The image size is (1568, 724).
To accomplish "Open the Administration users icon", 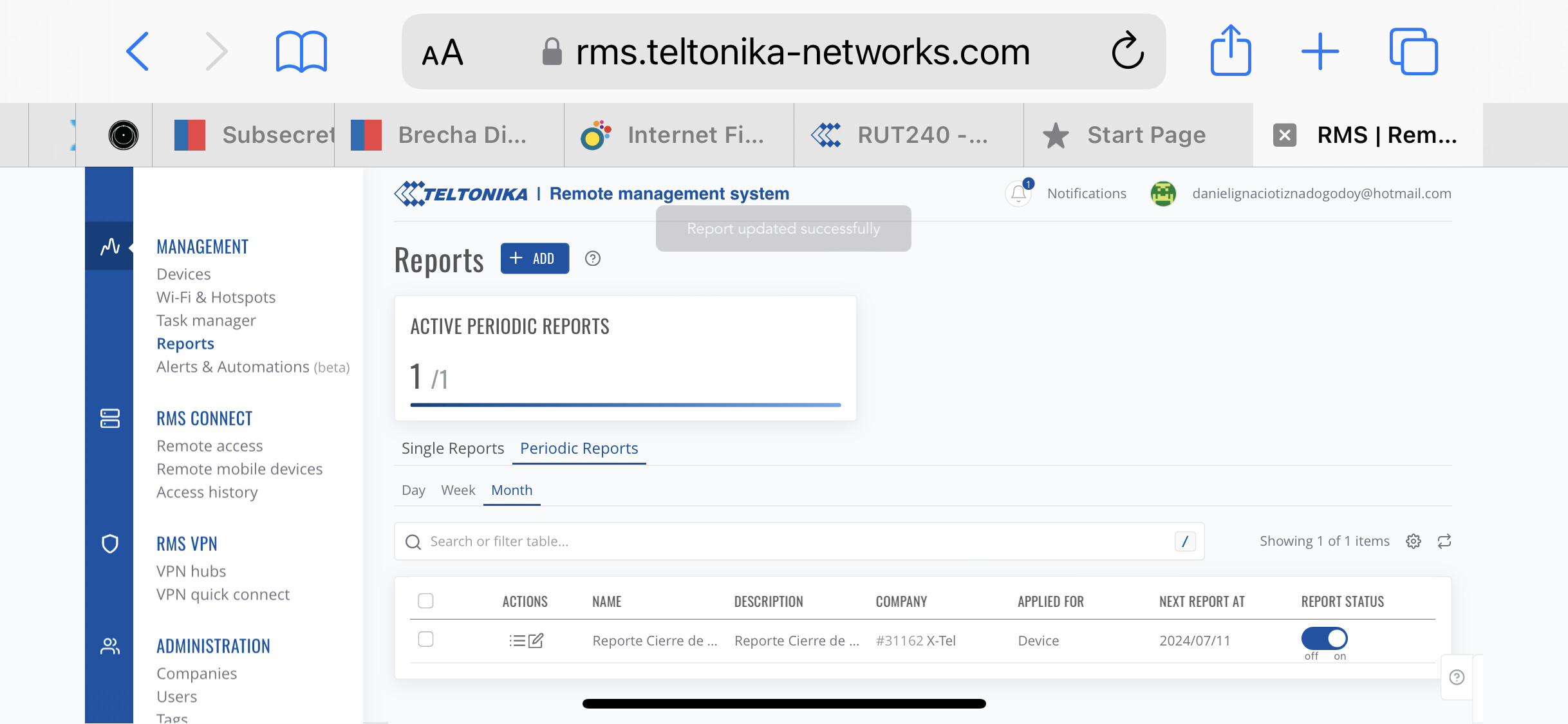I will click(110, 646).
